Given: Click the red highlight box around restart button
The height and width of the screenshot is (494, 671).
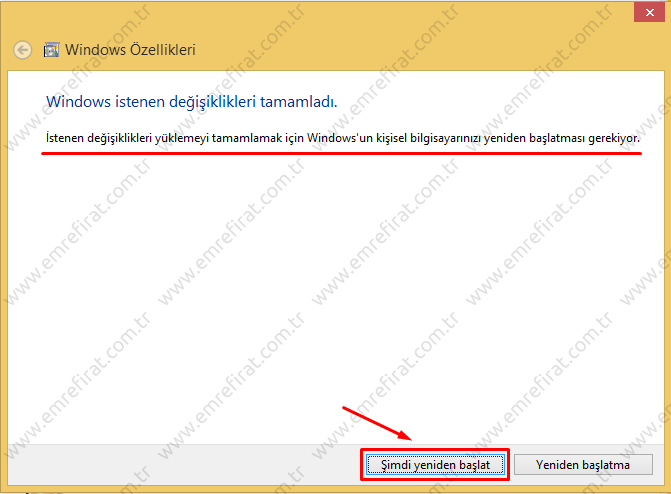Looking at the screenshot, I should (x=436, y=449).
